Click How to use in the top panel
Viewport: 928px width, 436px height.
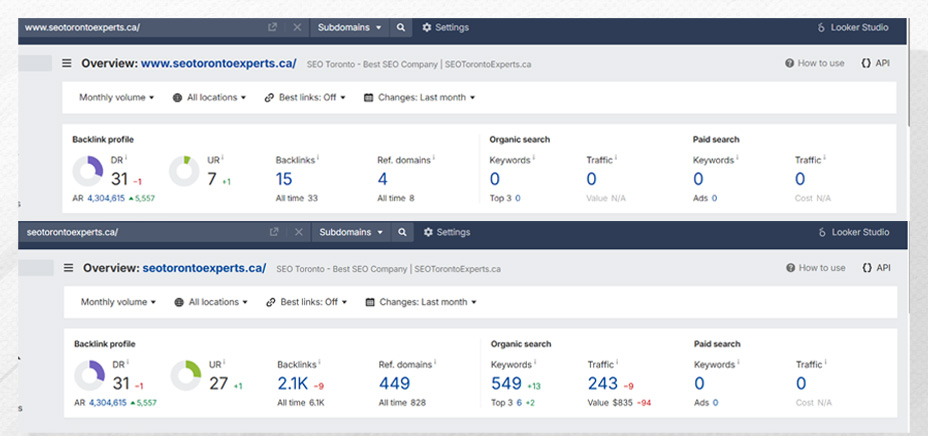pyautogui.click(x=814, y=63)
